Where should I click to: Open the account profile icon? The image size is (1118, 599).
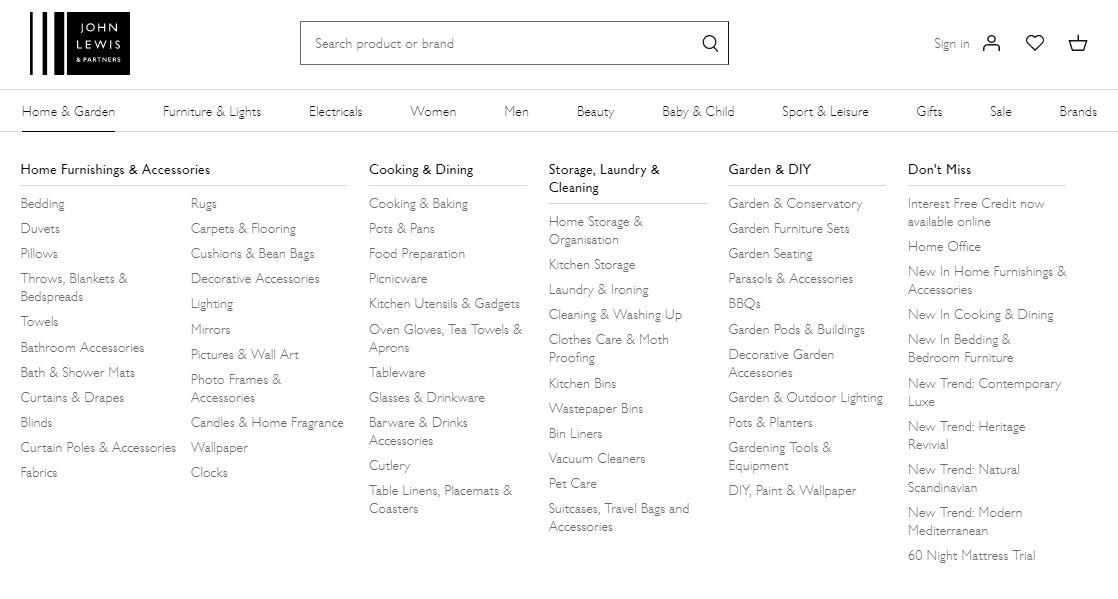coord(991,43)
